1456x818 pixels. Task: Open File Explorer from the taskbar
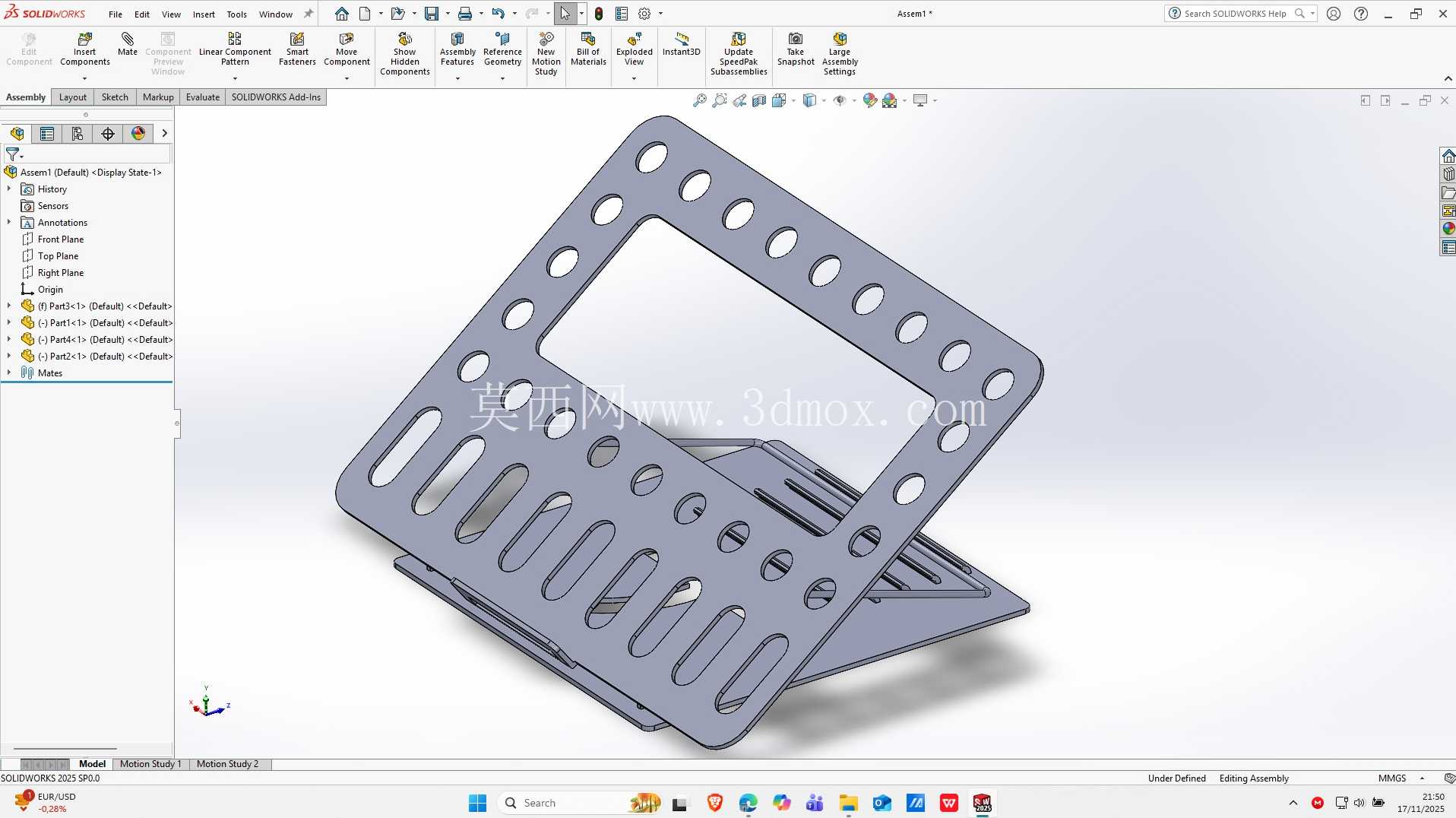(x=848, y=803)
